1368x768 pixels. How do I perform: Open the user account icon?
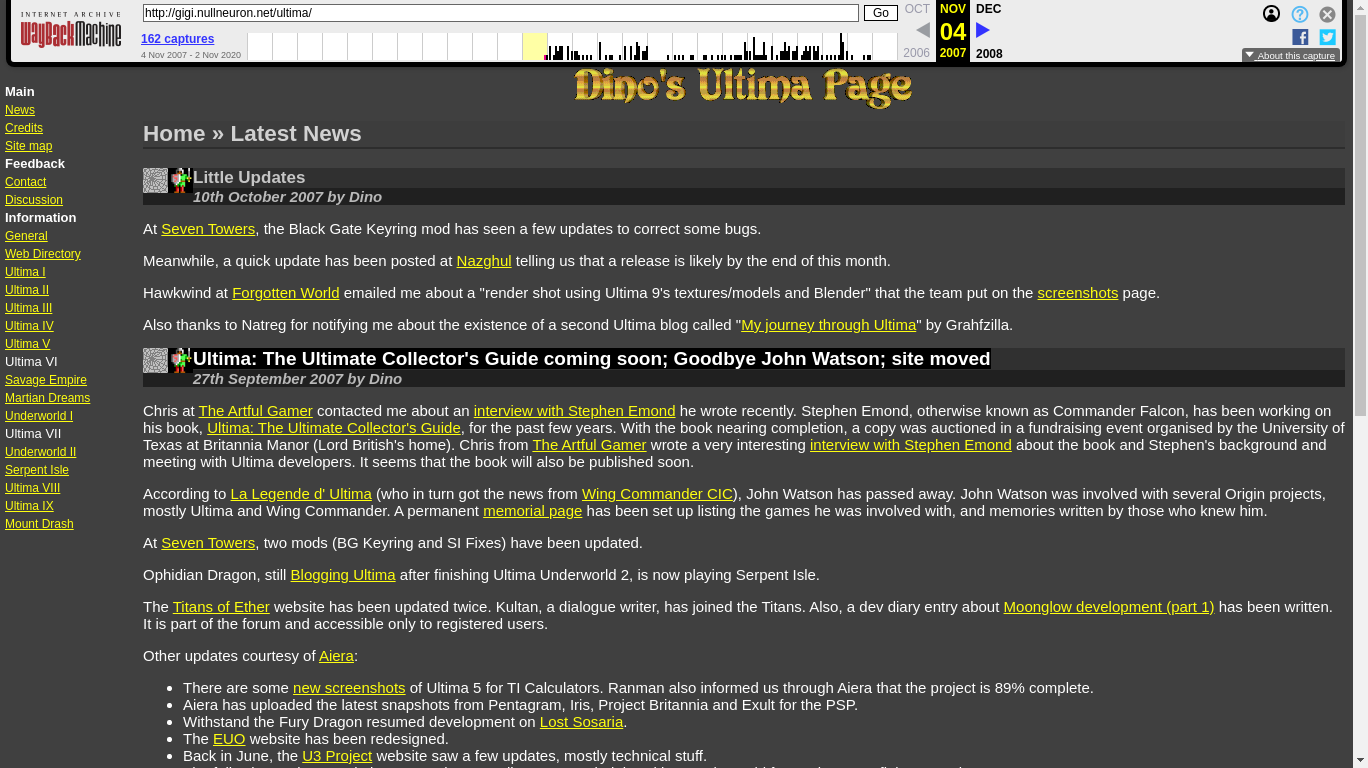point(1271,14)
